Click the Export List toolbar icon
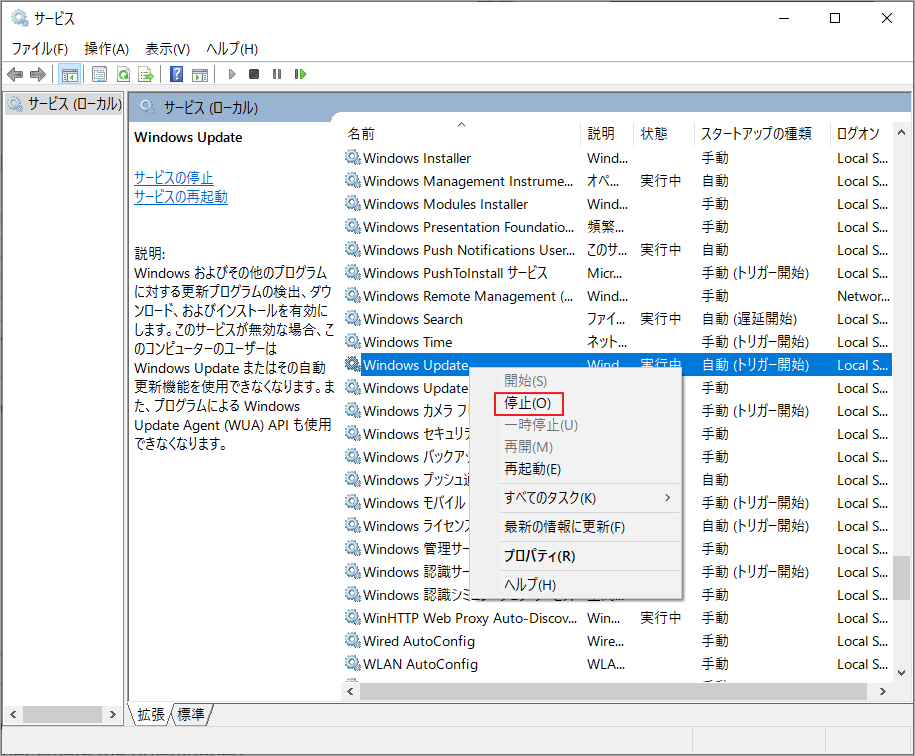The width and height of the screenshot is (915, 756). (146, 74)
